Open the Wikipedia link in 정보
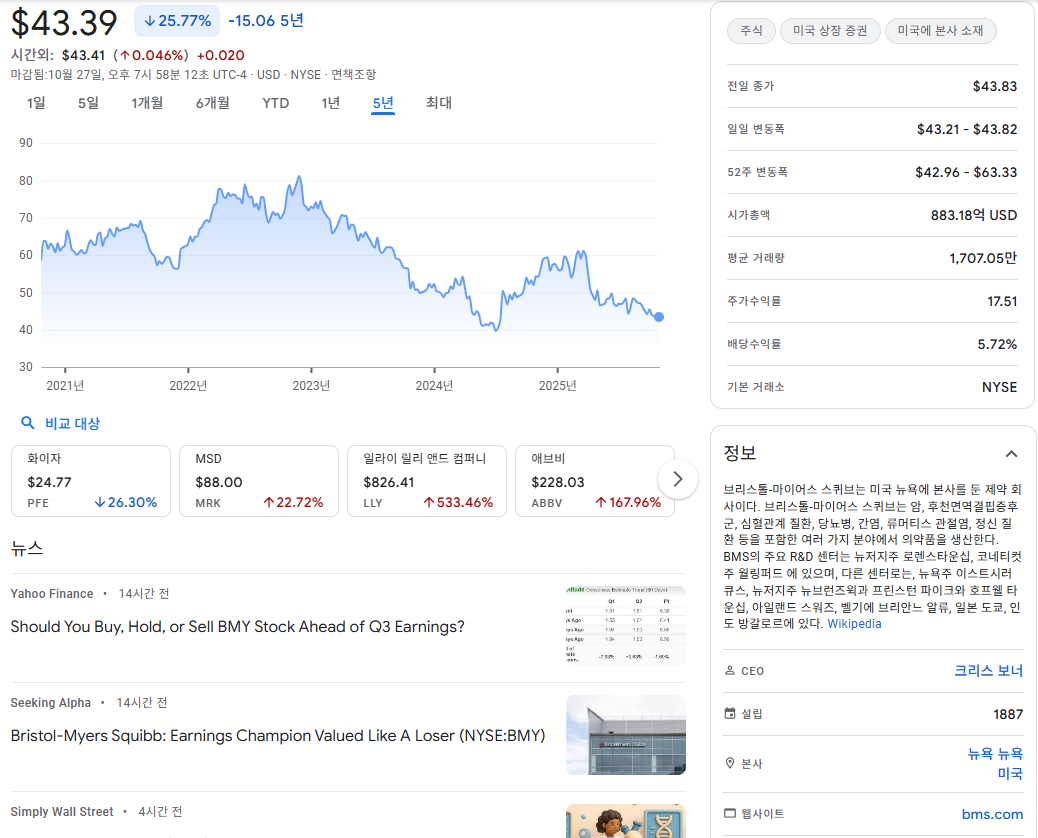The height and width of the screenshot is (838, 1038). tap(854, 624)
